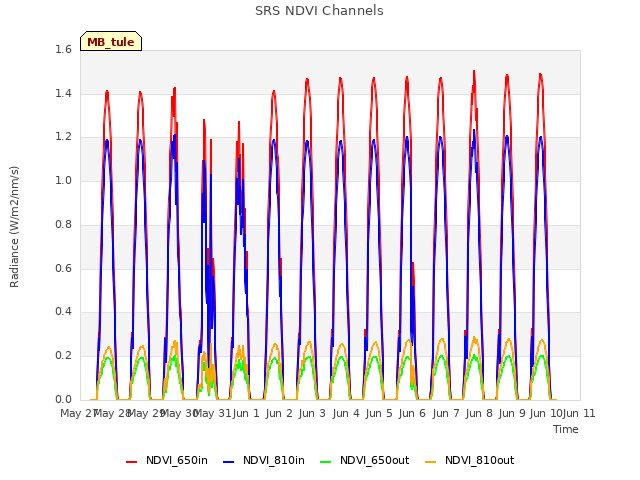Toggle the NDVI_650in legend entry

[167, 460]
